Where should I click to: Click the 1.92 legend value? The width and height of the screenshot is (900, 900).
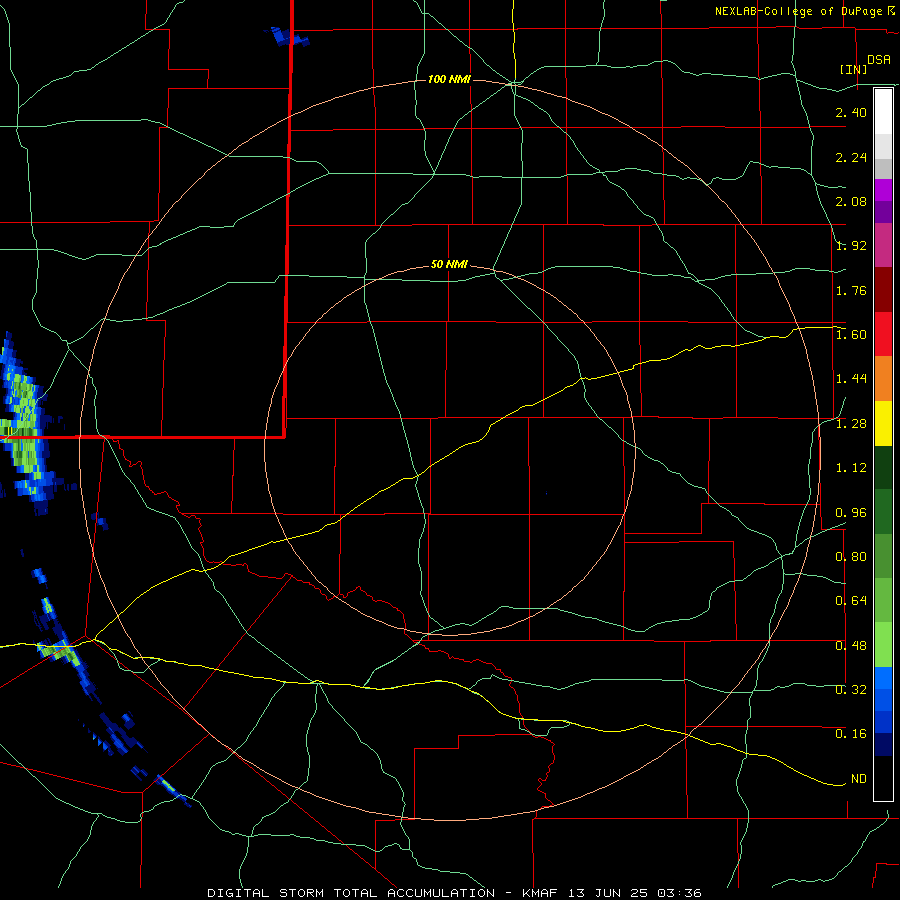pyautogui.click(x=851, y=246)
